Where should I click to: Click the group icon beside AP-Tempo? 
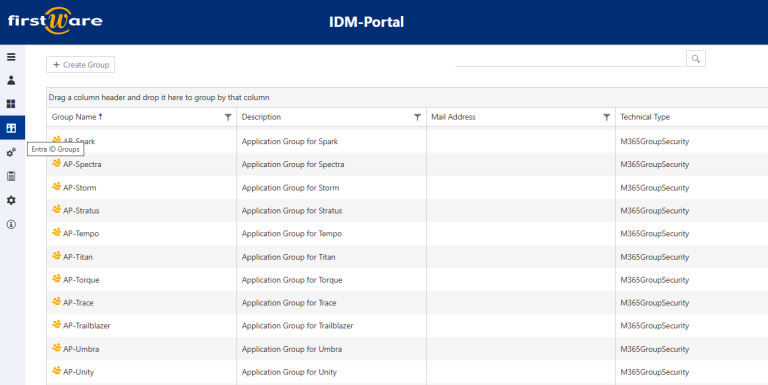[x=57, y=233]
